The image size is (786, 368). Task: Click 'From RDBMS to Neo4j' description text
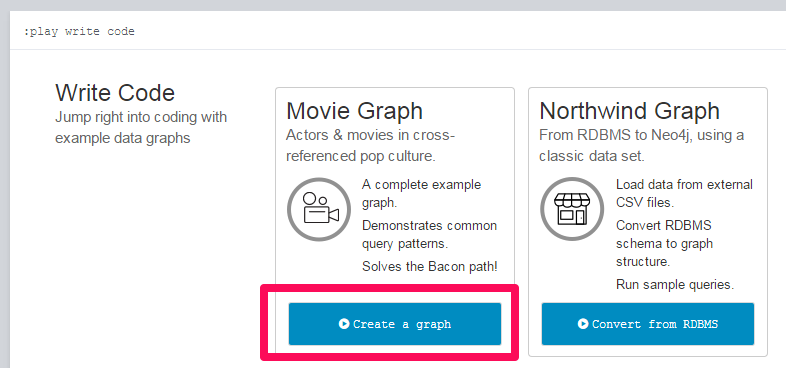(642, 145)
